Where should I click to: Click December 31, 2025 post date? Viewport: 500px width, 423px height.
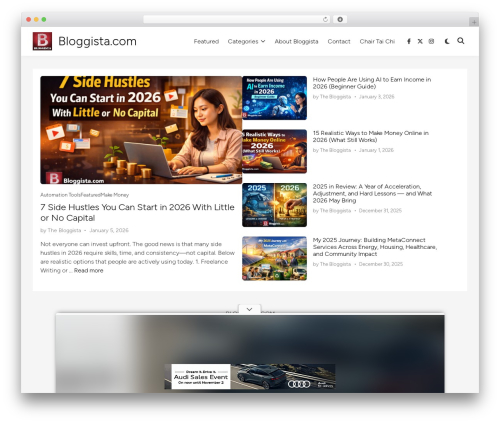tap(380, 211)
